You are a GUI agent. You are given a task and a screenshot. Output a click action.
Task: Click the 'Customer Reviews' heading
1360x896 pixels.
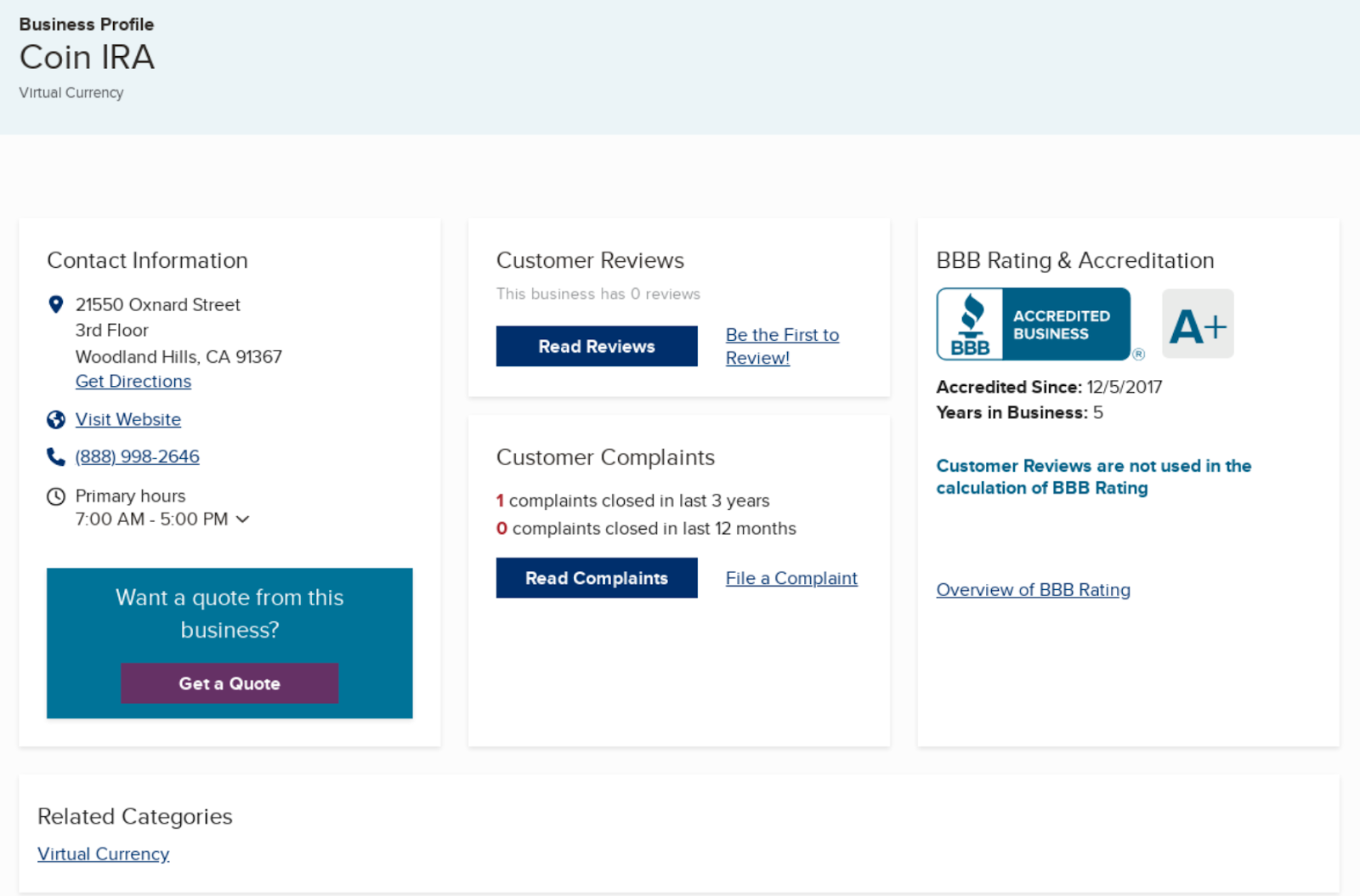(x=590, y=260)
